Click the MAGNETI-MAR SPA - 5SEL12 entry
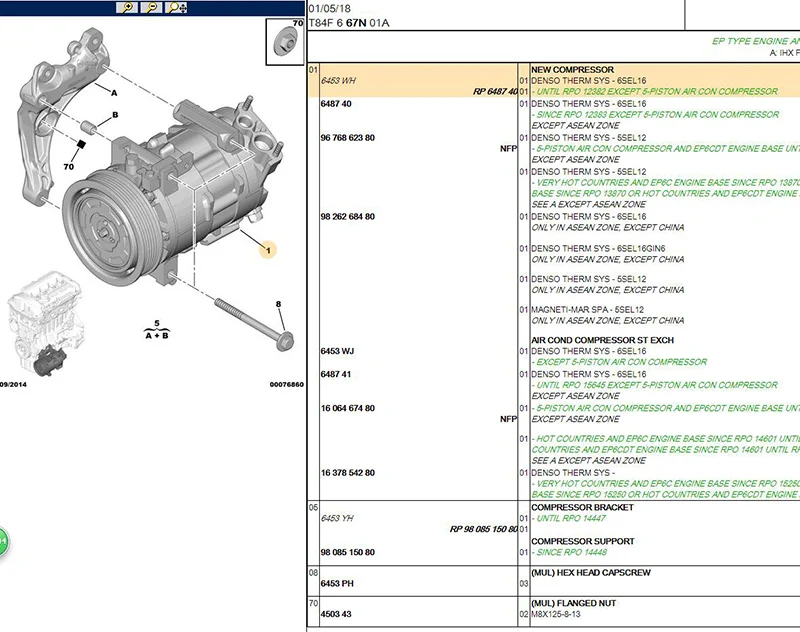The height and width of the screenshot is (632, 800). point(587,310)
